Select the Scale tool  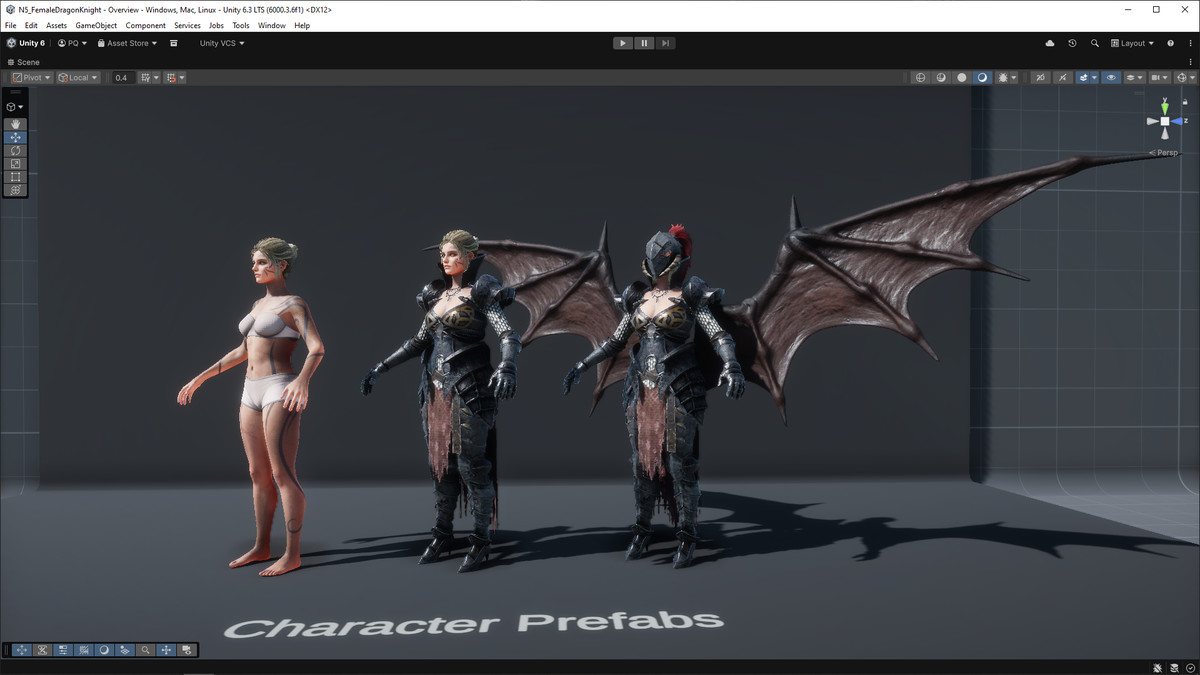point(16,163)
